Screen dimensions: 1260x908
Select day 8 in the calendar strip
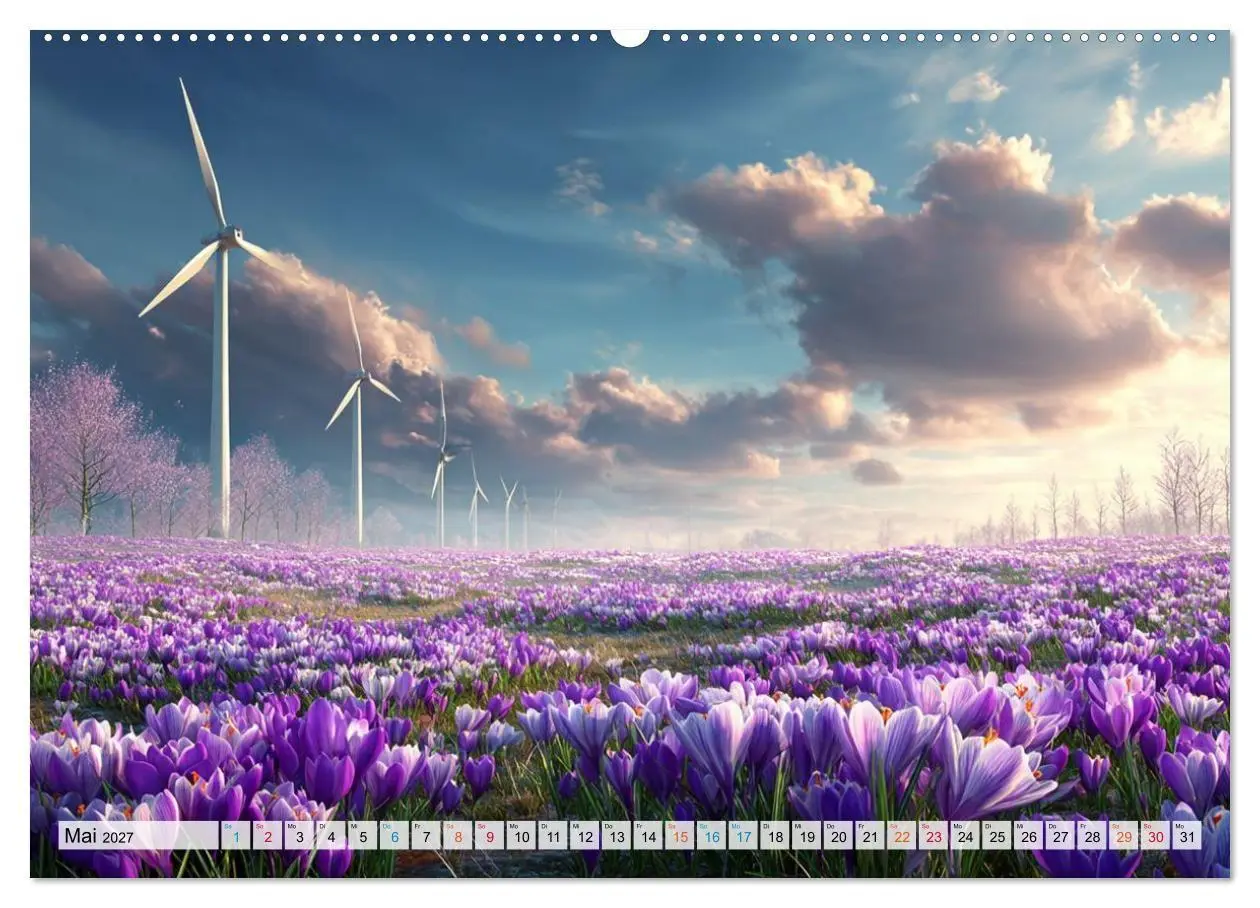(x=457, y=835)
